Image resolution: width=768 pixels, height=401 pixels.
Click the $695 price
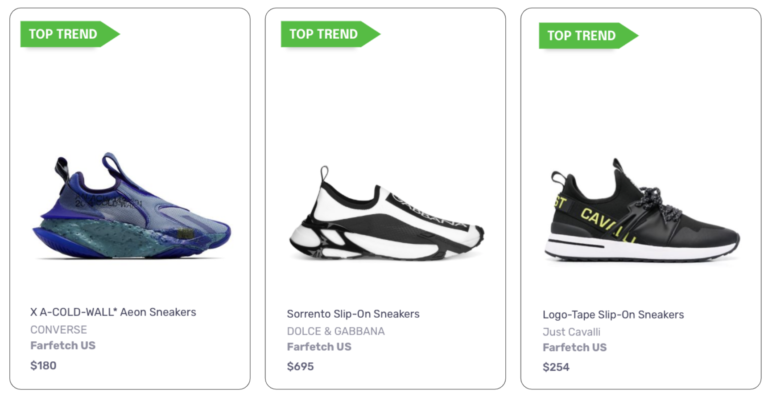pyautogui.click(x=300, y=367)
